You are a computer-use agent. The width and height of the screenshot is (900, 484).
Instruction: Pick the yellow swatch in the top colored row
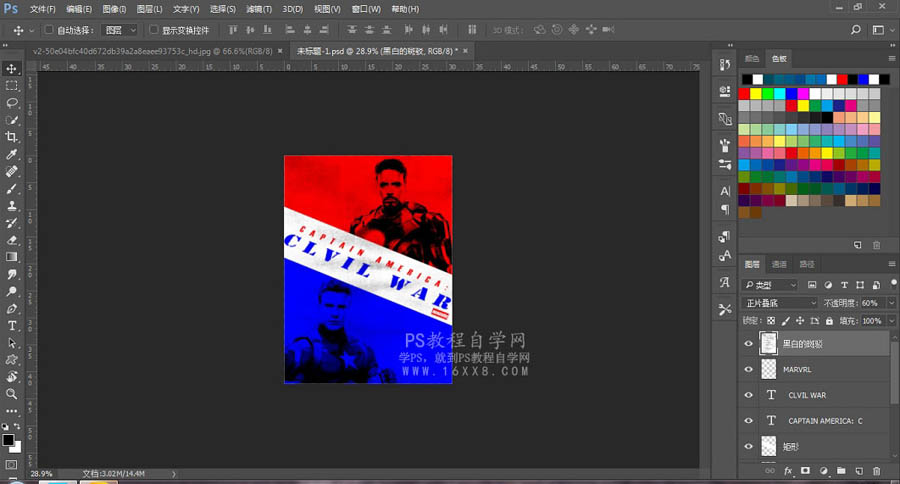[756, 94]
